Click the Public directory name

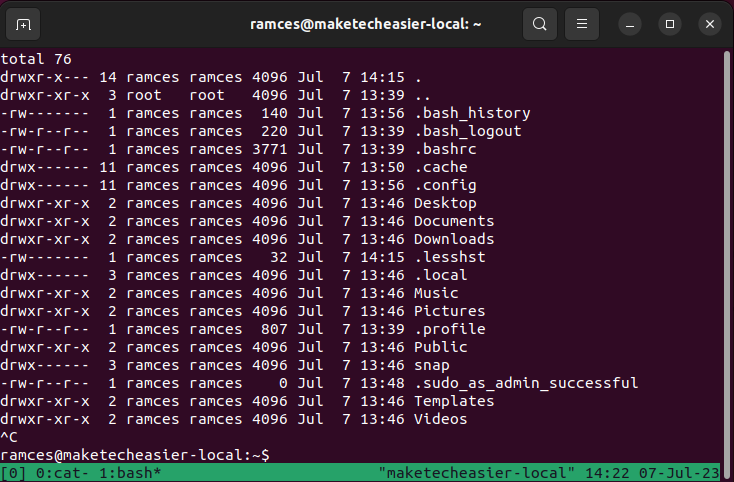tap(441, 347)
